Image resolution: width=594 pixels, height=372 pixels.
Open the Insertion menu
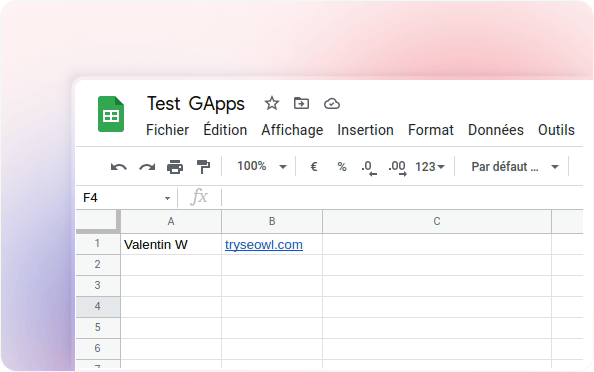pos(366,130)
